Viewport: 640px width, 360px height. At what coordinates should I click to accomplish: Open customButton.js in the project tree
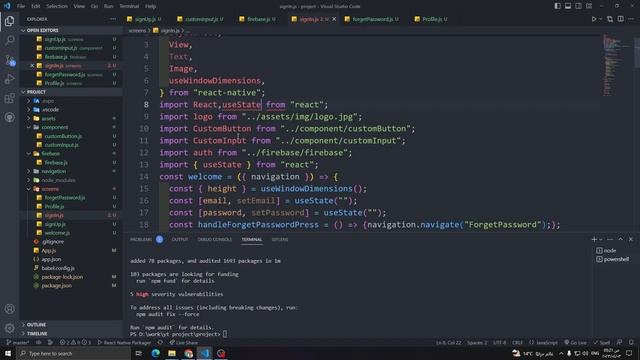click(x=63, y=136)
